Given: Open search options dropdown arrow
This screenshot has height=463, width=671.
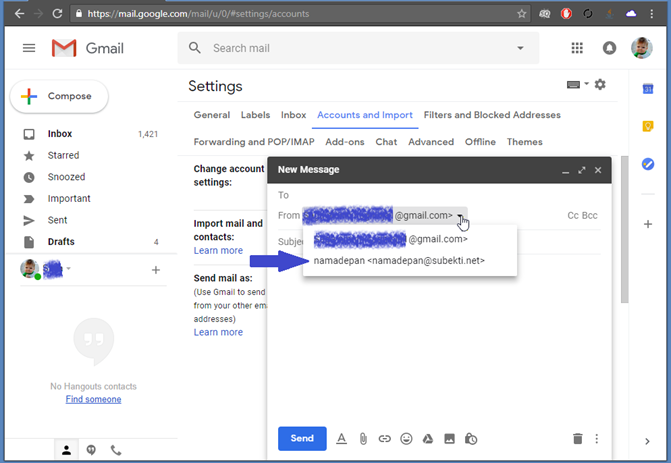Looking at the screenshot, I should pos(520,48).
